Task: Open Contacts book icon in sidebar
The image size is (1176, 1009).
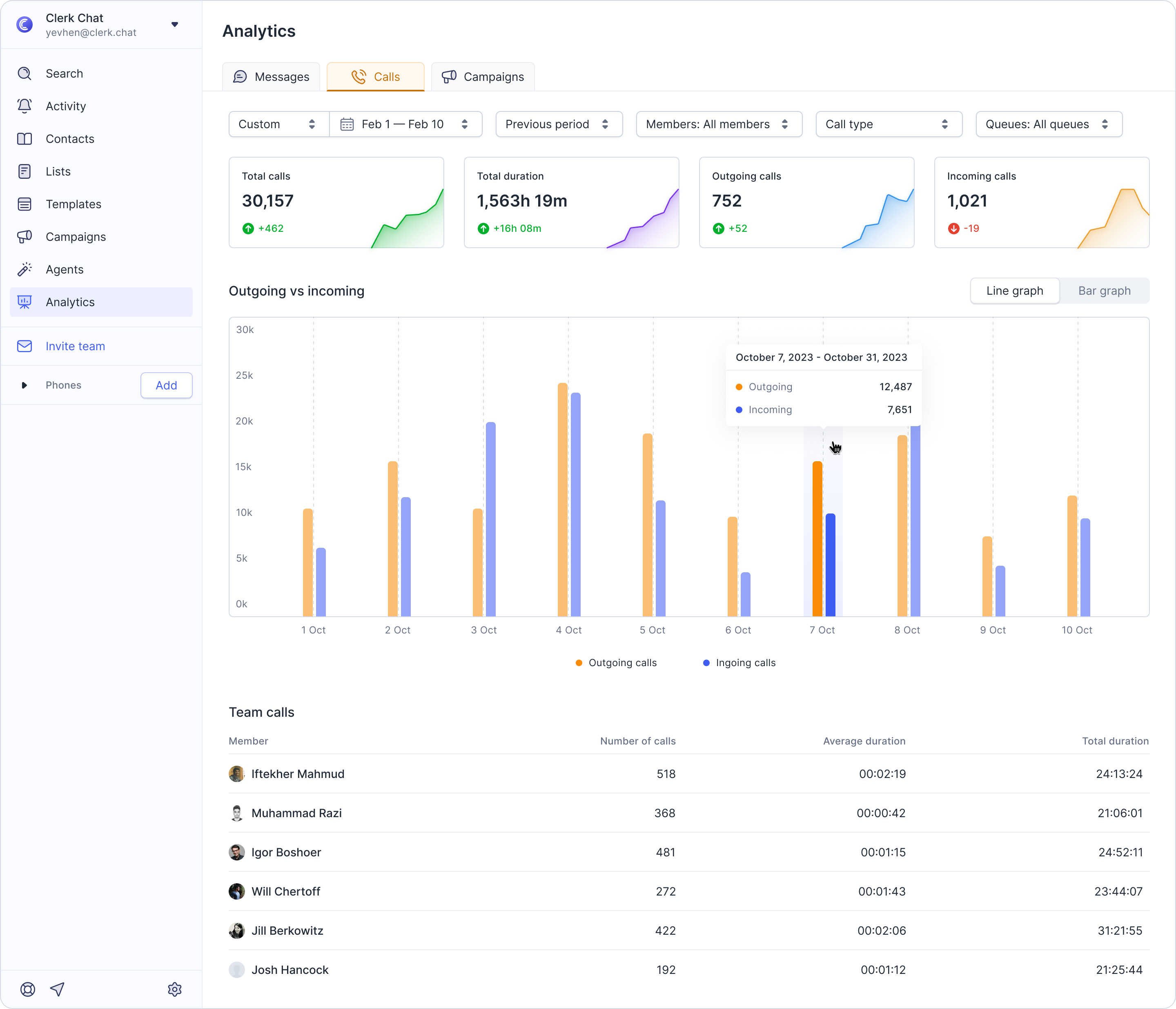Action: (x=24, y=139)
